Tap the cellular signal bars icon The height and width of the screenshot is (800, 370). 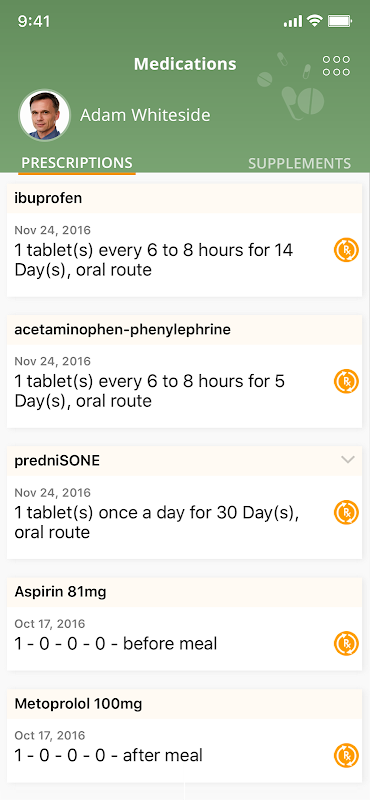pyautogui.click(x=293, y=21)
